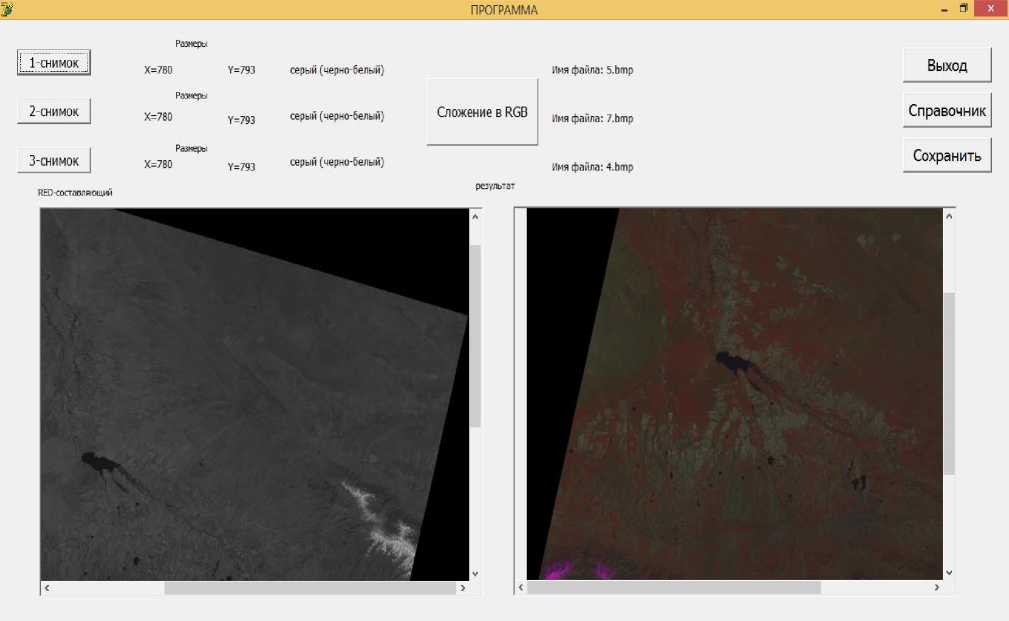The width and height of the screenshot is (1009, 621).
Task: Click the application icon in title bar
Action: tap(8, 9)
